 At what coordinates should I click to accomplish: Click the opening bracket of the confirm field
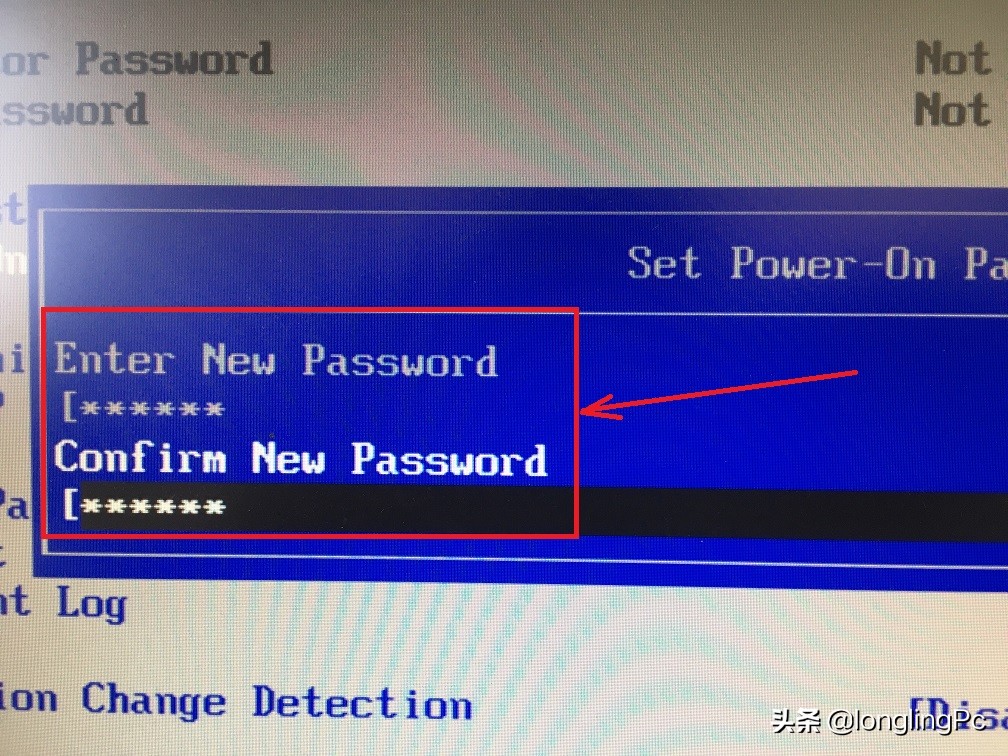coord(69,505)
